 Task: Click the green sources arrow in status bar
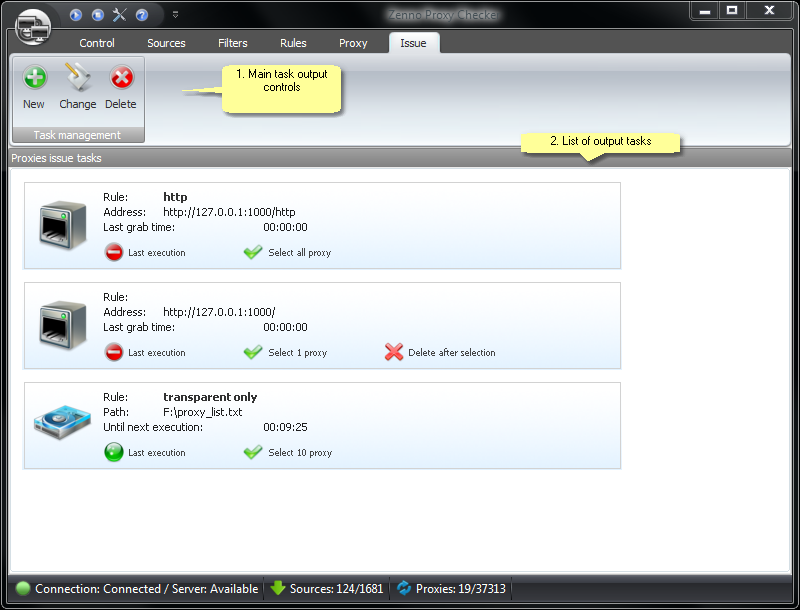(x=278, y=589)
